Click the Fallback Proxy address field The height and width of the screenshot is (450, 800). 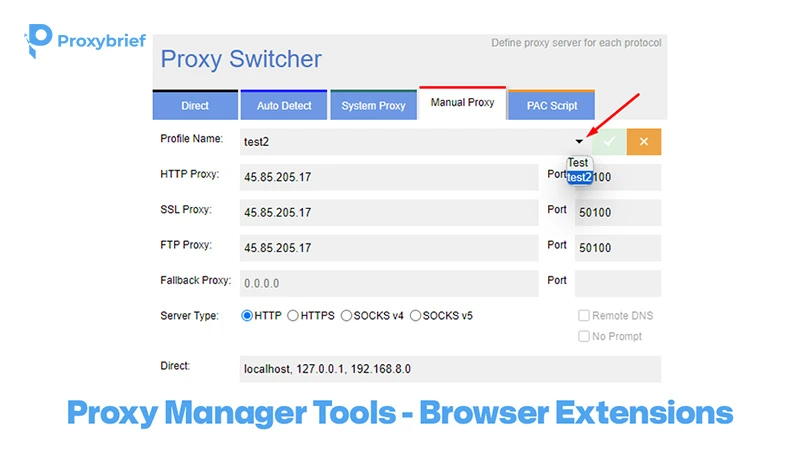(389, 283)
